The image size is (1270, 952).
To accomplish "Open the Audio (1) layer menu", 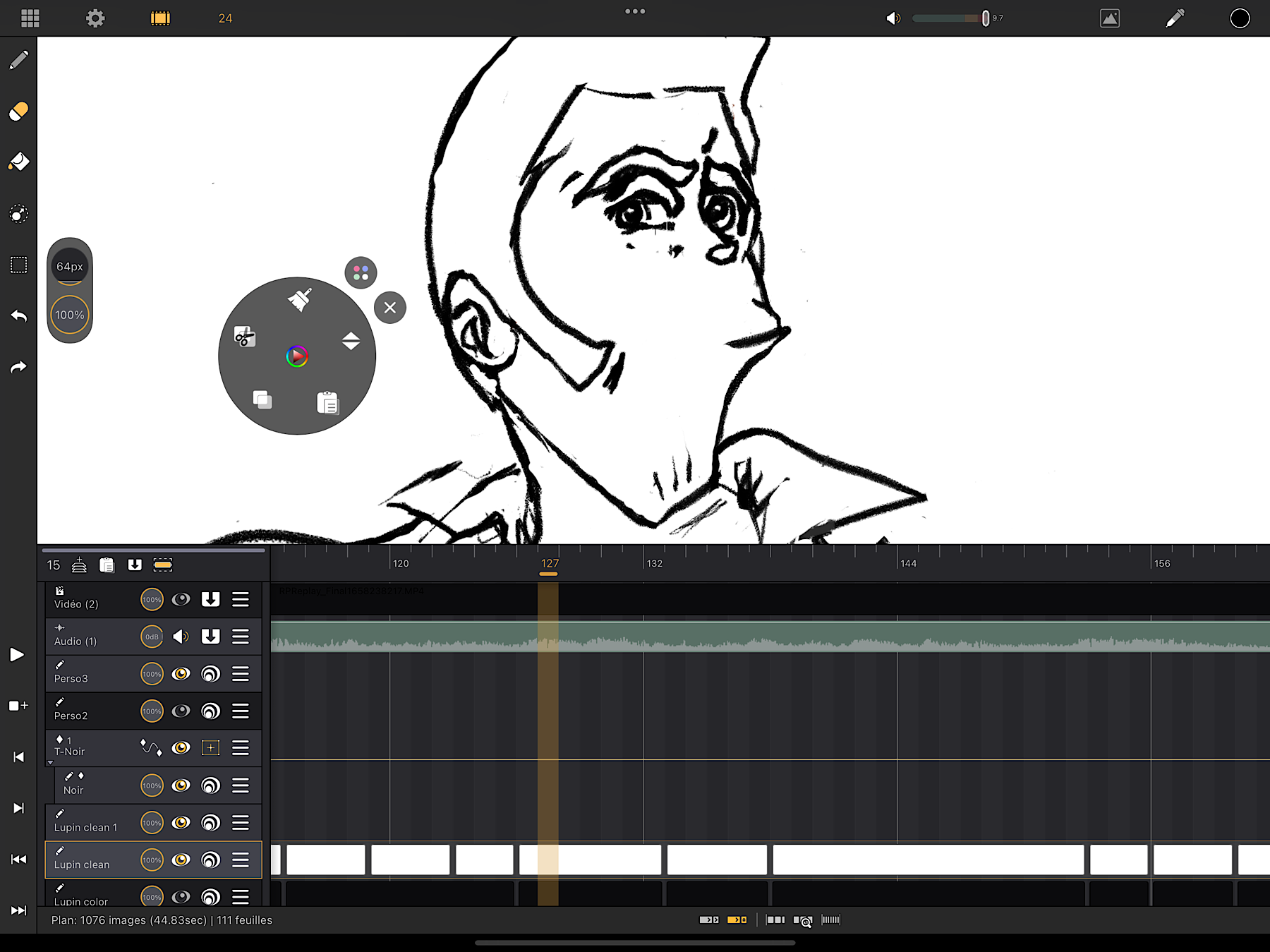I will pyautogui.click(x=241, y=637).
